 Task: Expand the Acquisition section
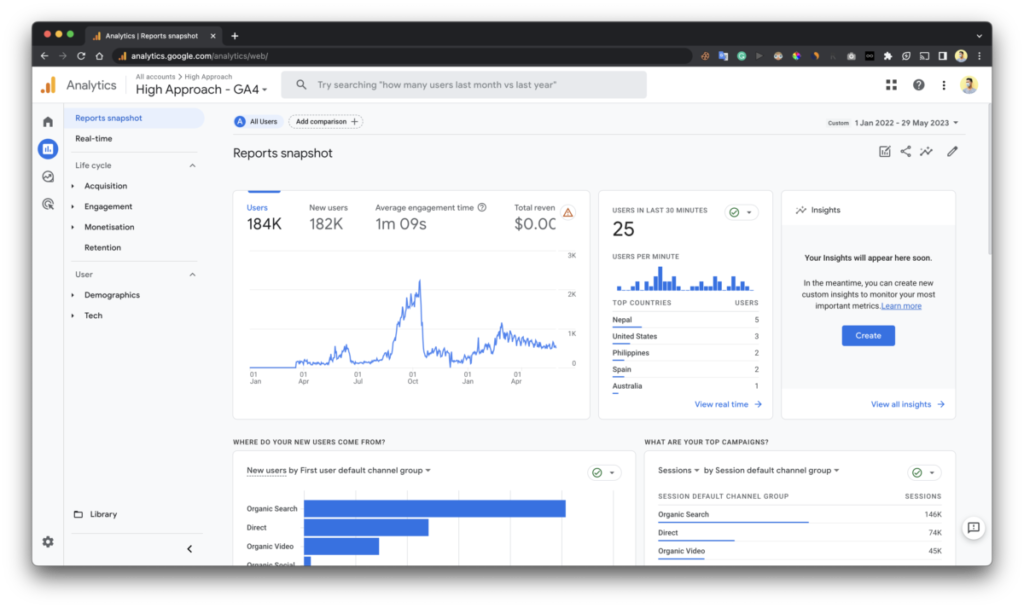pyautogui.click(x=105, y=186)
